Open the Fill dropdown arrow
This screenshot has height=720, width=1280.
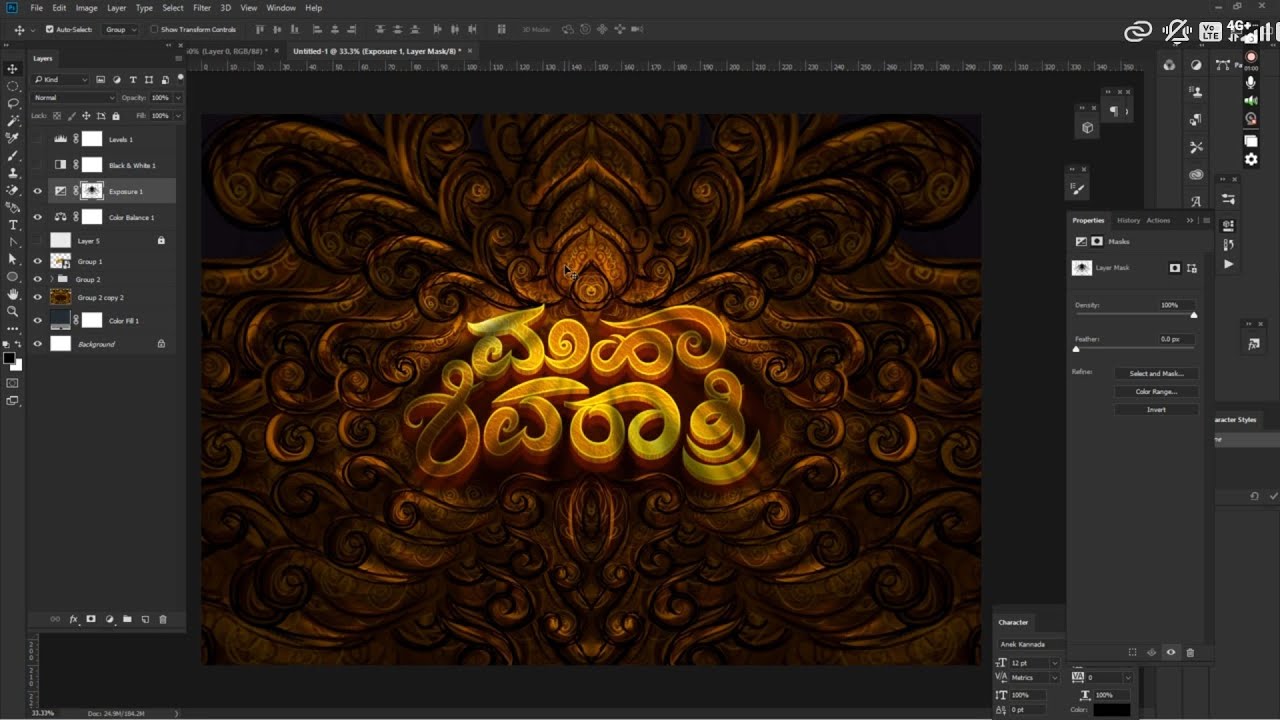click(178, 116)
